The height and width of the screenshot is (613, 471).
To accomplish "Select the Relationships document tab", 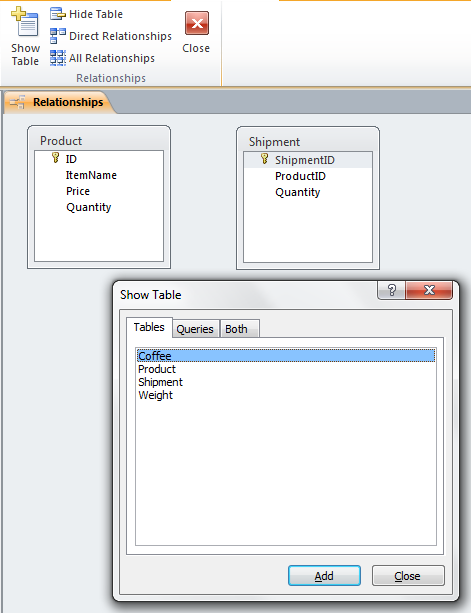I will [59, 102].
